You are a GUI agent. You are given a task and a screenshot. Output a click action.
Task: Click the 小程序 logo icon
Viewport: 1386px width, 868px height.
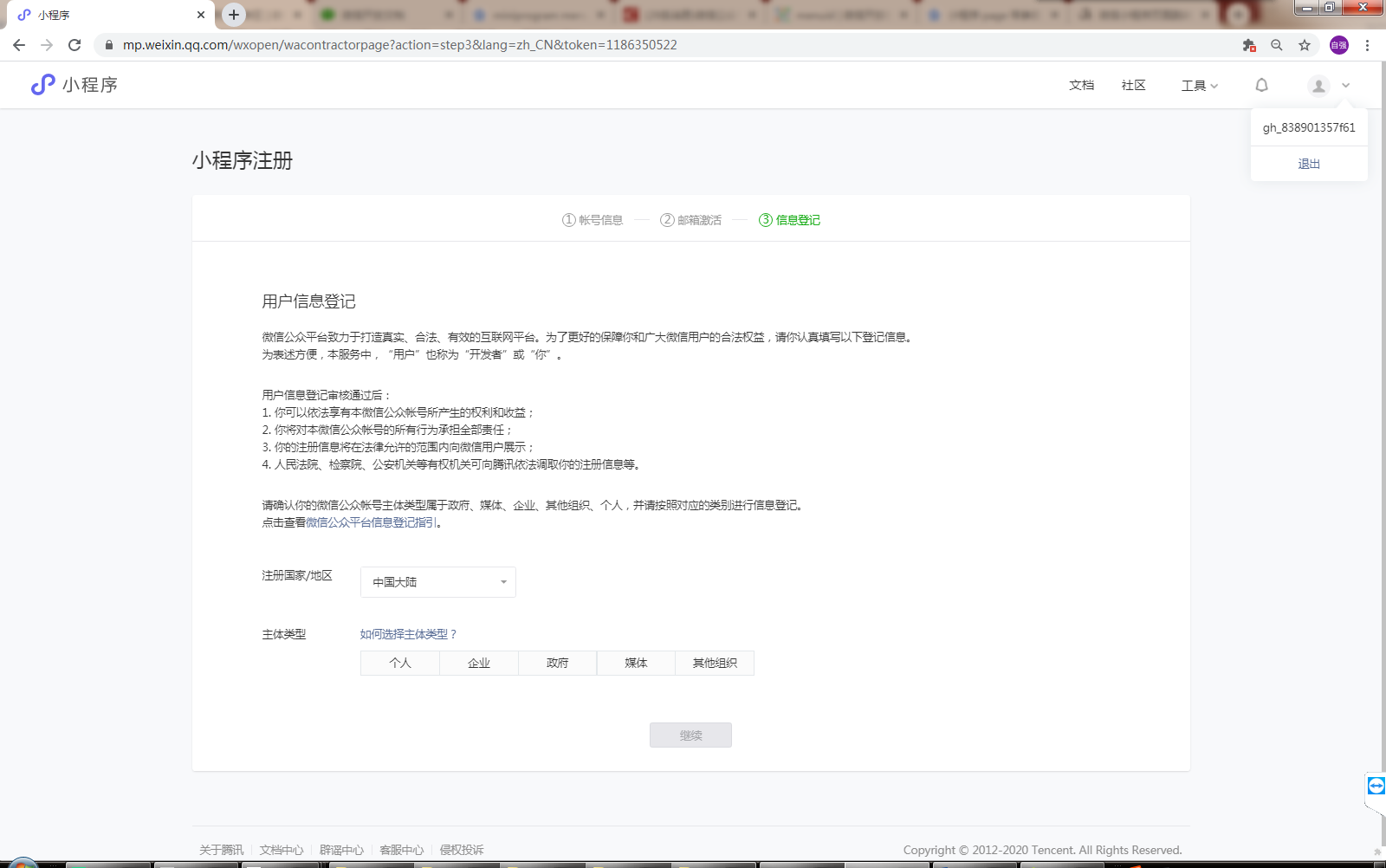tap(43, 84)
